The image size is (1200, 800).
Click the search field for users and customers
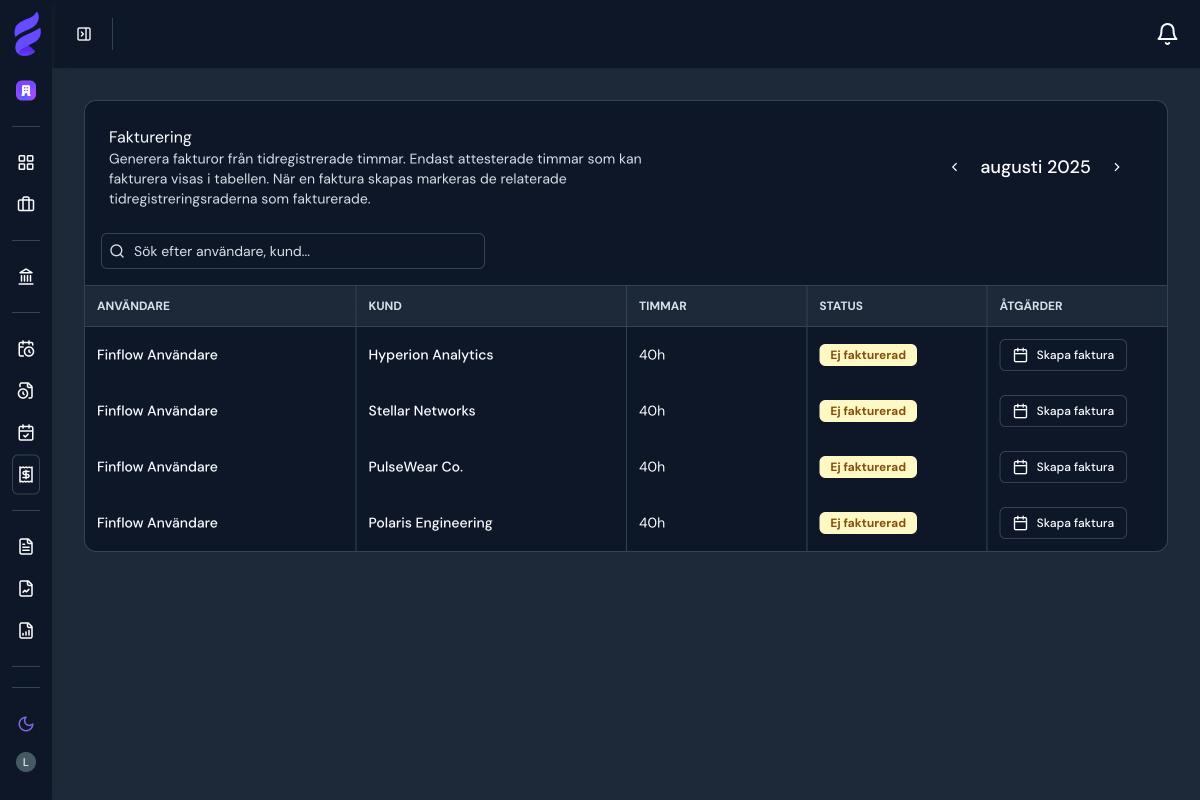292,251
